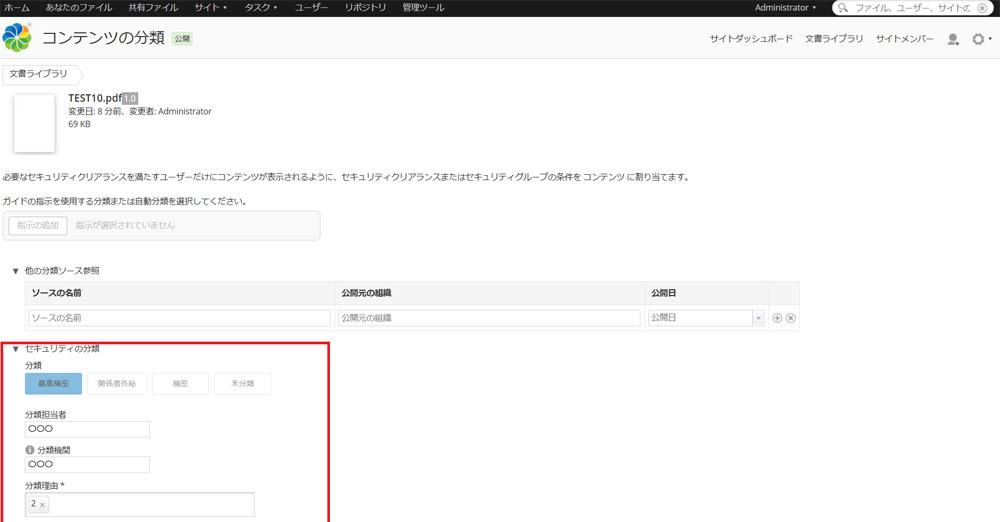Go to サイトメンバー
1000x522 pixels.
pyautogui.click(x=904, y=39)
